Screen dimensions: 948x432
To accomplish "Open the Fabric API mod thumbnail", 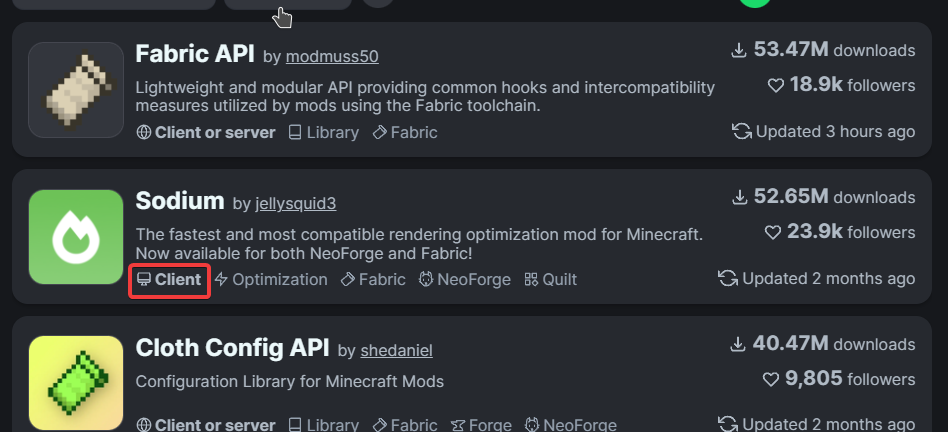I will point(76,90).
